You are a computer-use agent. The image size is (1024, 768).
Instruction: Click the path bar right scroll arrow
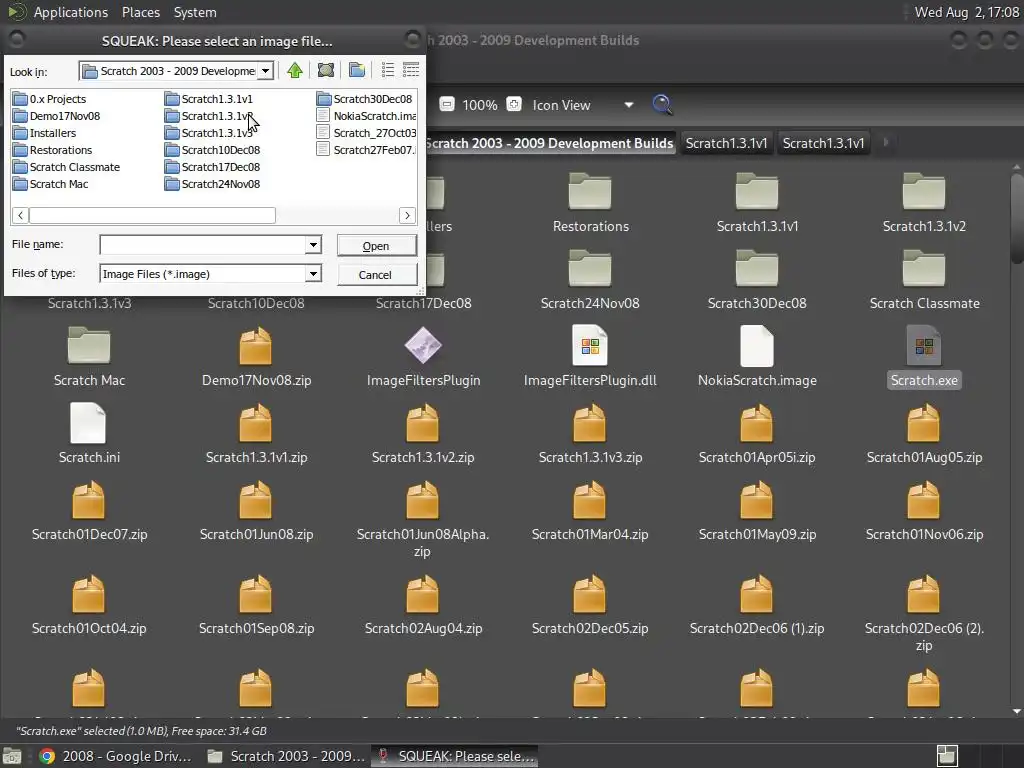coord(886,142)
